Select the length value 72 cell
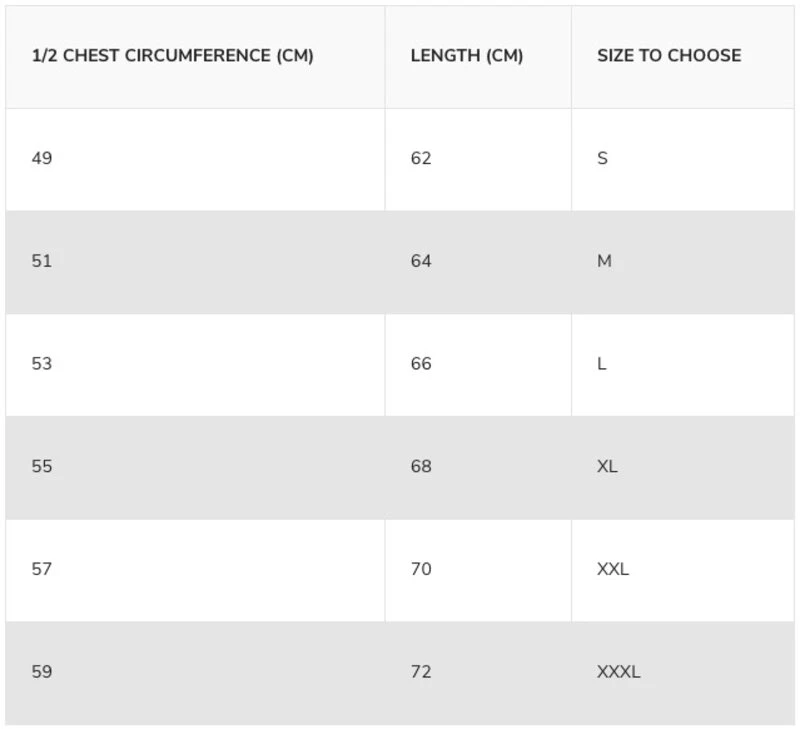This screenshot has width=800, height=729. [x=421, y=672]
